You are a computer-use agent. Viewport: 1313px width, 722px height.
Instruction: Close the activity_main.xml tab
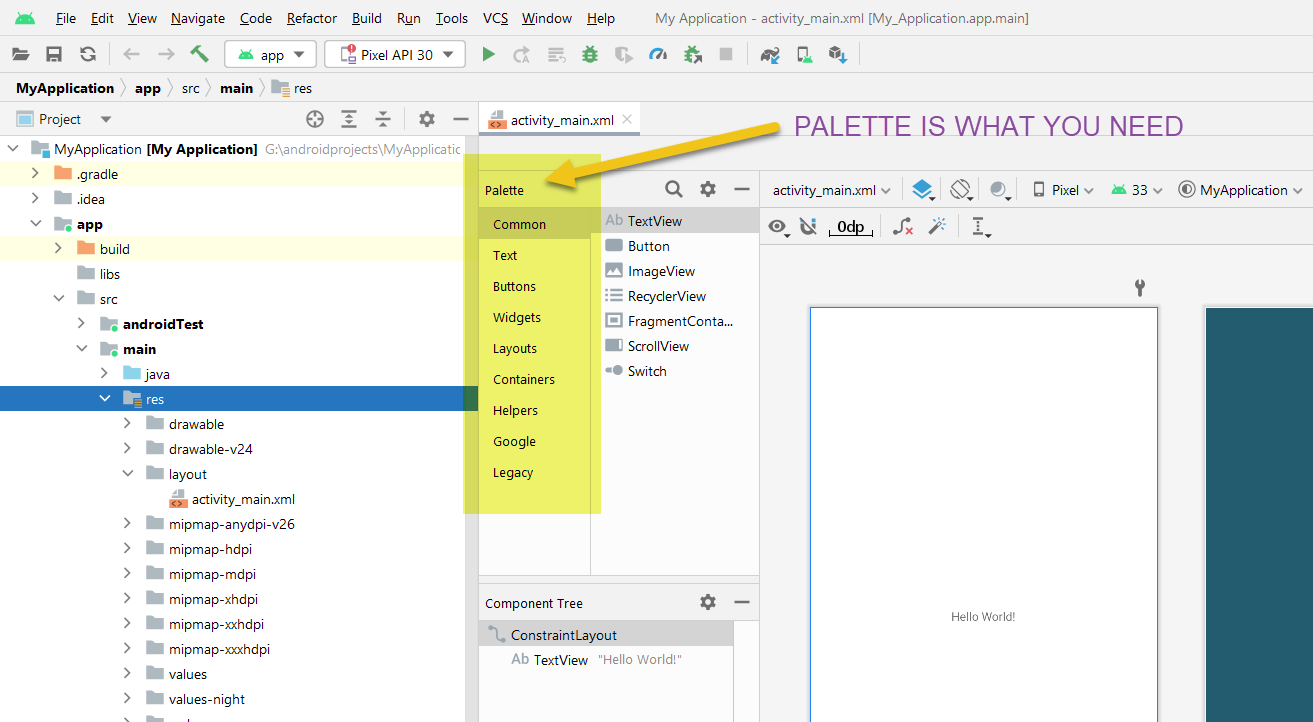coord(627,119)
